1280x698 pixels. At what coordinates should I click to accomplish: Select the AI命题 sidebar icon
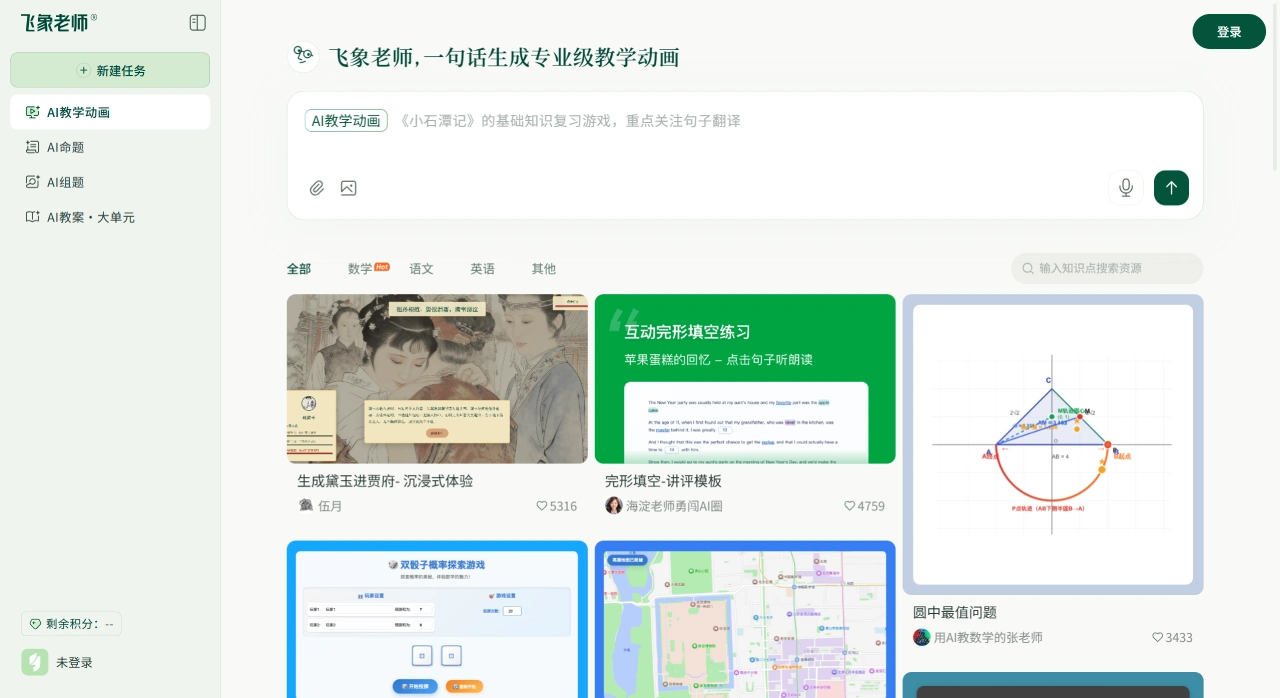pos(32,147)
